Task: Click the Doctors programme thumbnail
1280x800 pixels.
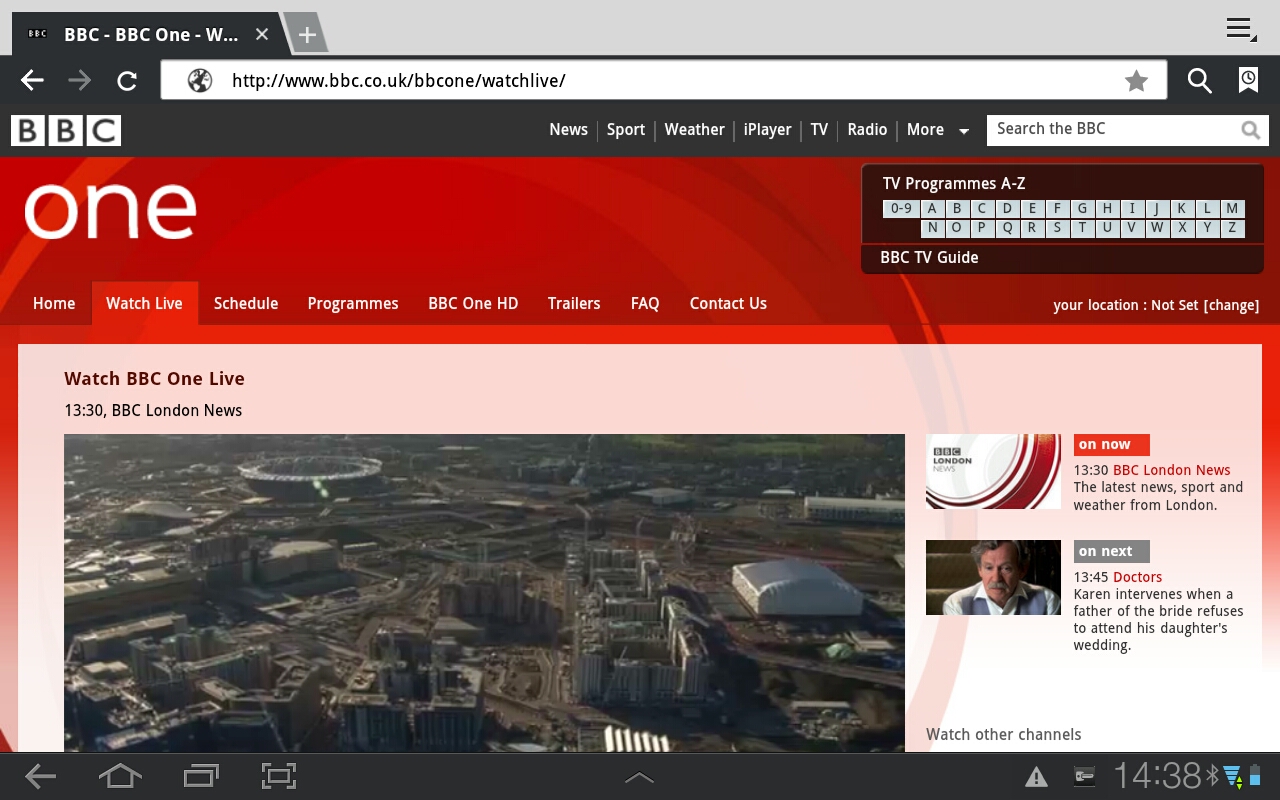Action: tap(993, 577)
